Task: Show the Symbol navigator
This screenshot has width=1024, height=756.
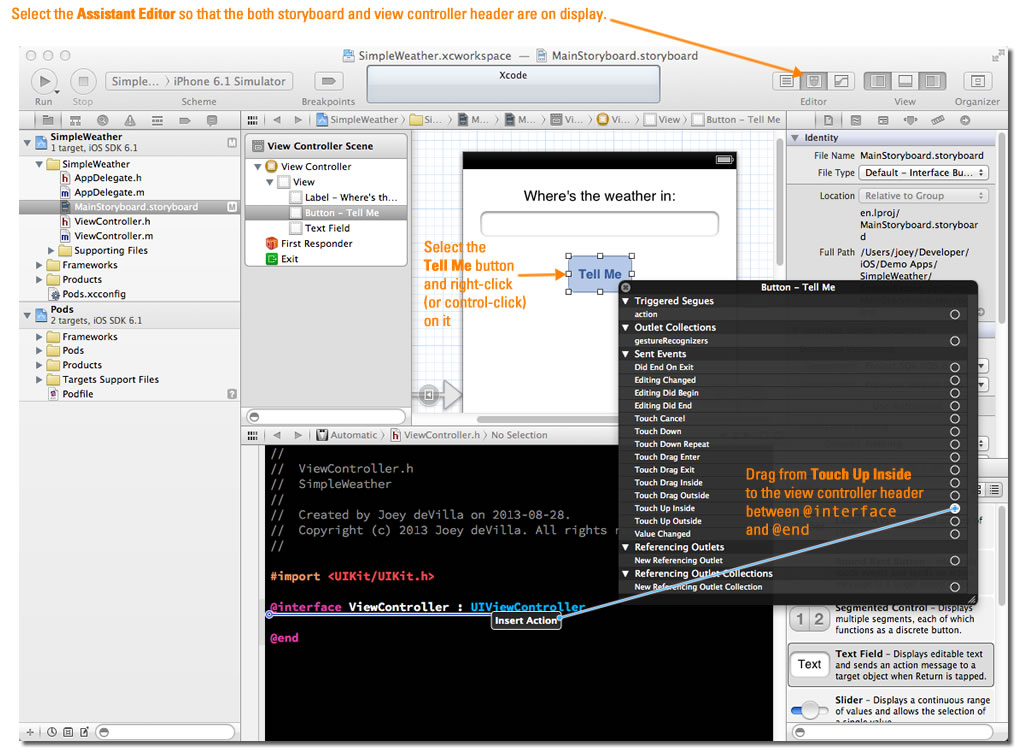Action: pyautogui.click(x=75, y=120)
